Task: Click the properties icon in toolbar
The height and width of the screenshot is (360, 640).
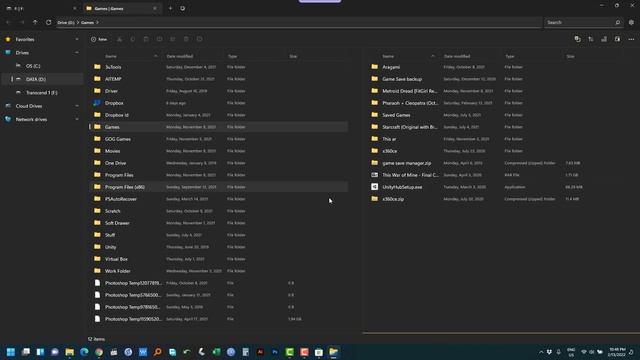Action: coord(200,39)
